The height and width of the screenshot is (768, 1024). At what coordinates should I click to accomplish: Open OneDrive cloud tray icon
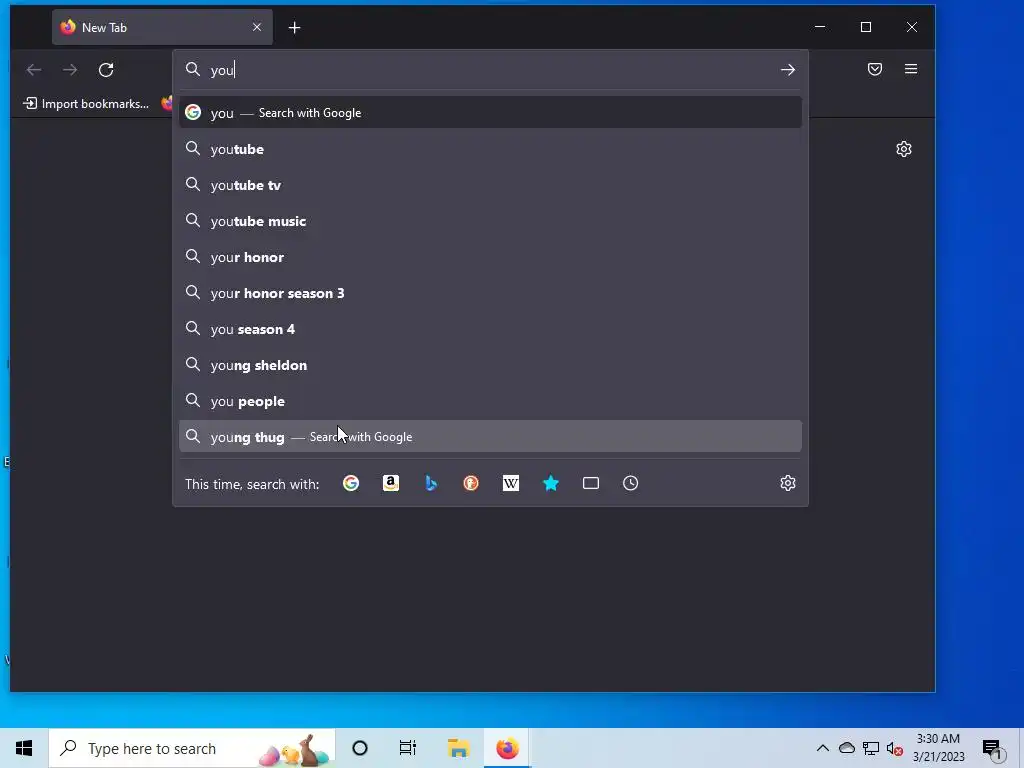pos(846,748)
